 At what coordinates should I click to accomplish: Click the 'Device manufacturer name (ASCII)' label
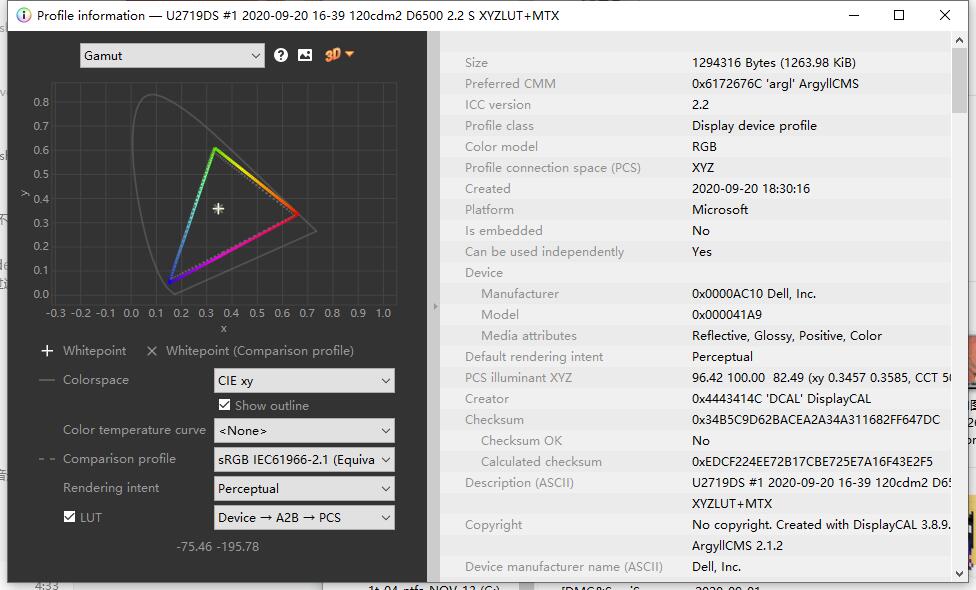tap(564, 566)
